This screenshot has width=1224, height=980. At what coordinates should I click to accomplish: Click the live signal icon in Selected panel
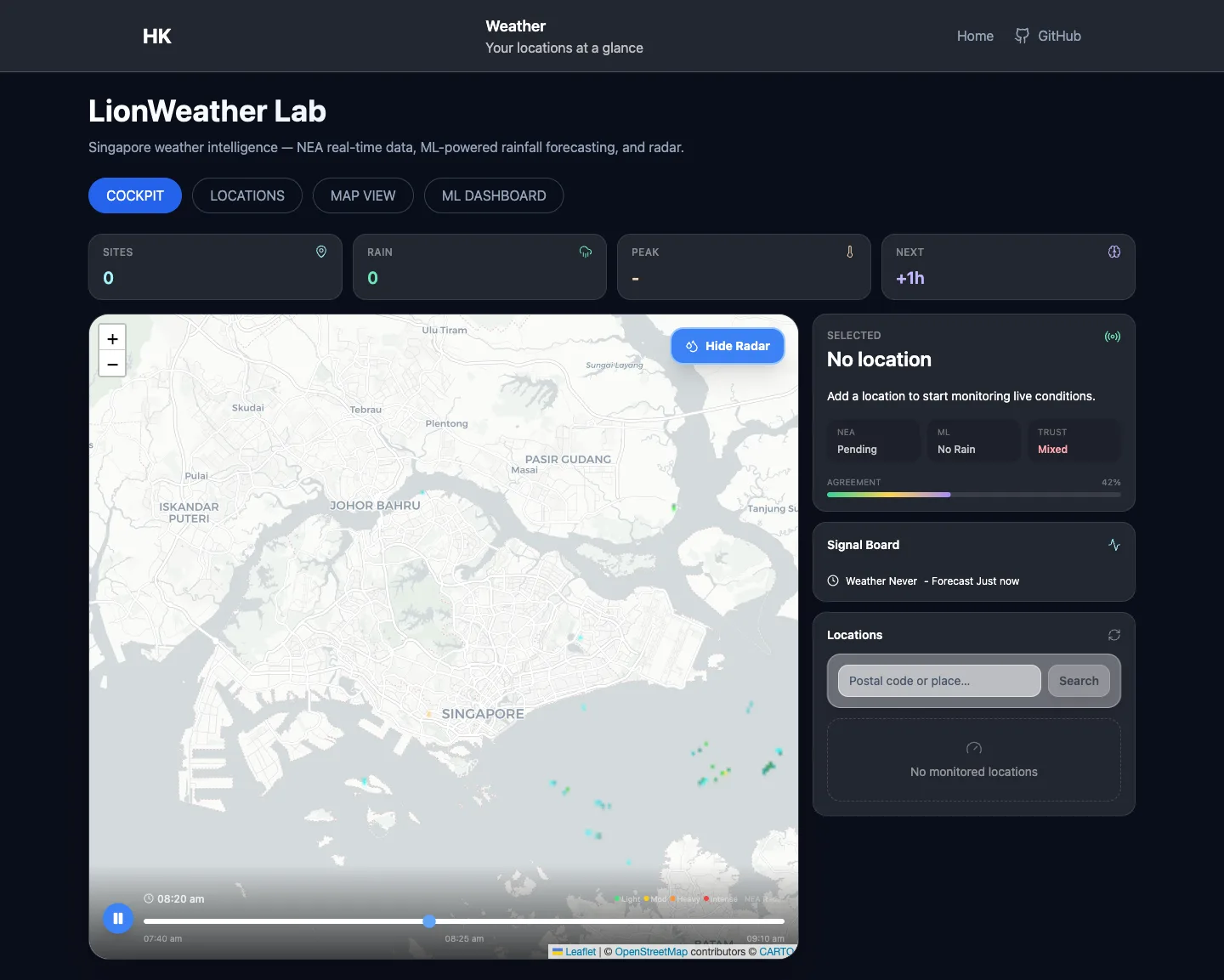tap(1113, 337)
